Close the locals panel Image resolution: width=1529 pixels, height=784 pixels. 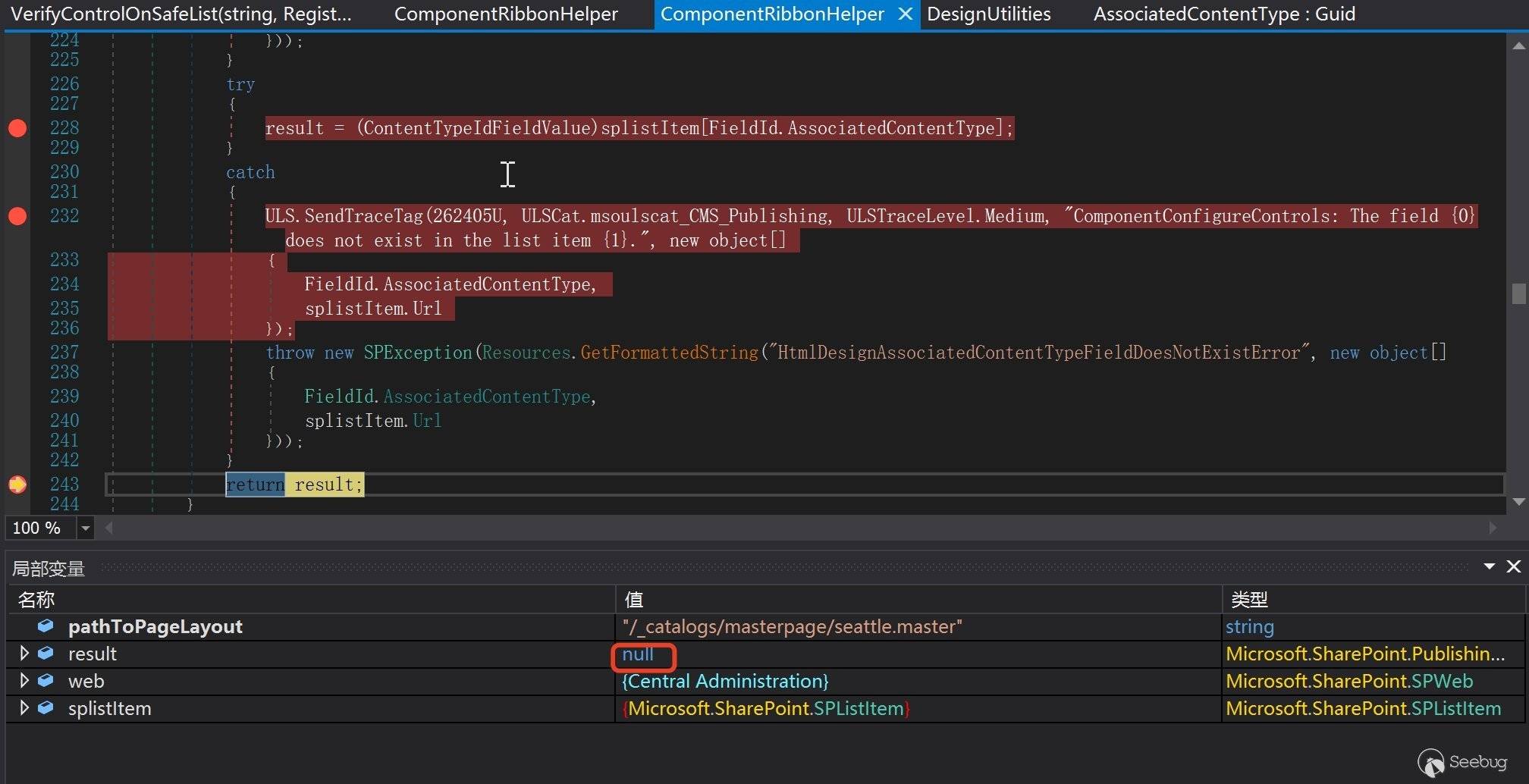1513,566
